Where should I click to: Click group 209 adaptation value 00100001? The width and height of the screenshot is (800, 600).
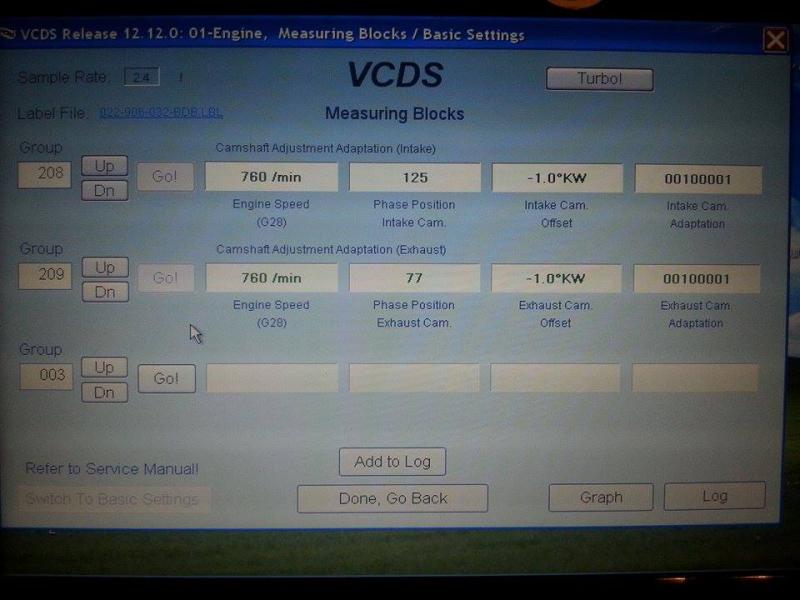(696, 279)
